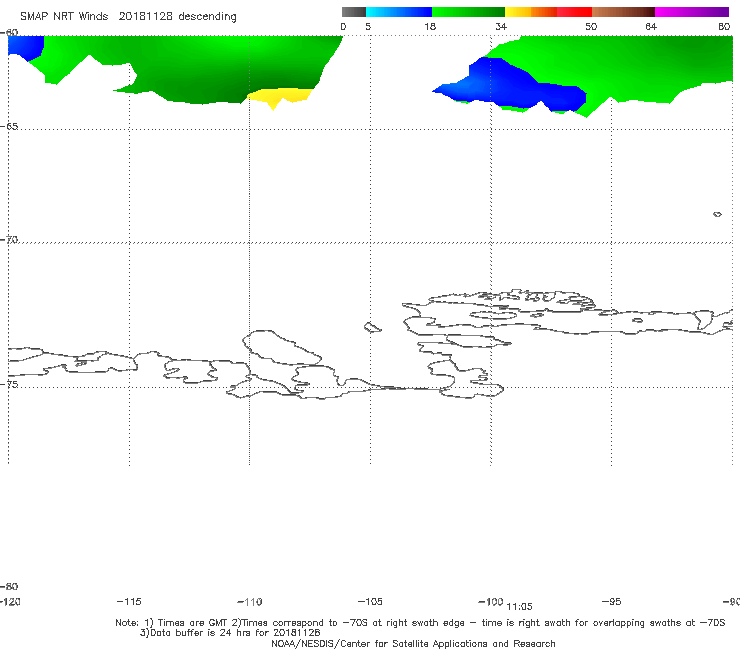Screen dimensions: 740x650
Task: Pick the brown segment of the color bar
Action: tap(623, 12)
